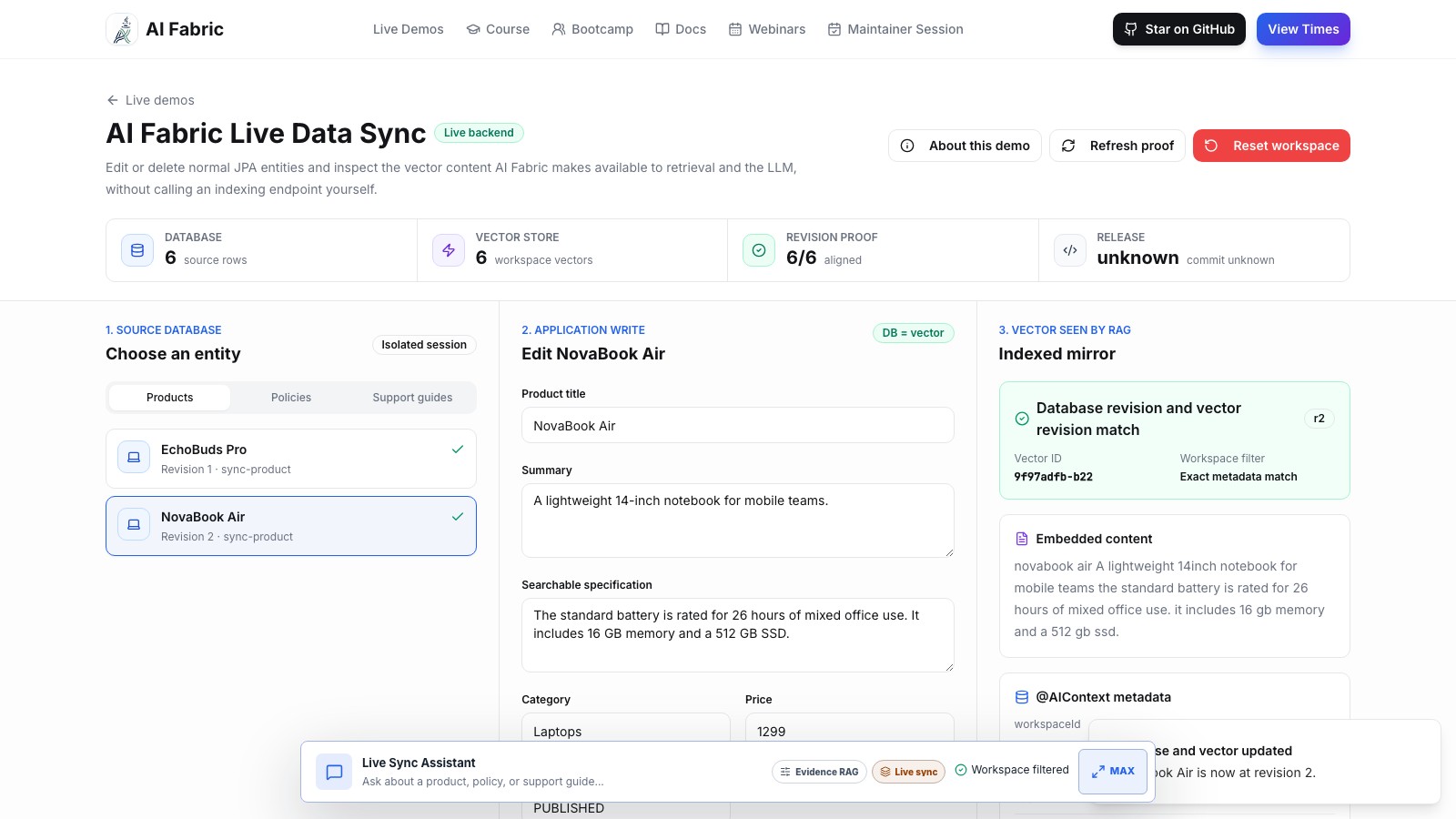Switch to the Support guides tab
Image resolution: width=1456 pixels, height=819 pixels.
[412, 398]
